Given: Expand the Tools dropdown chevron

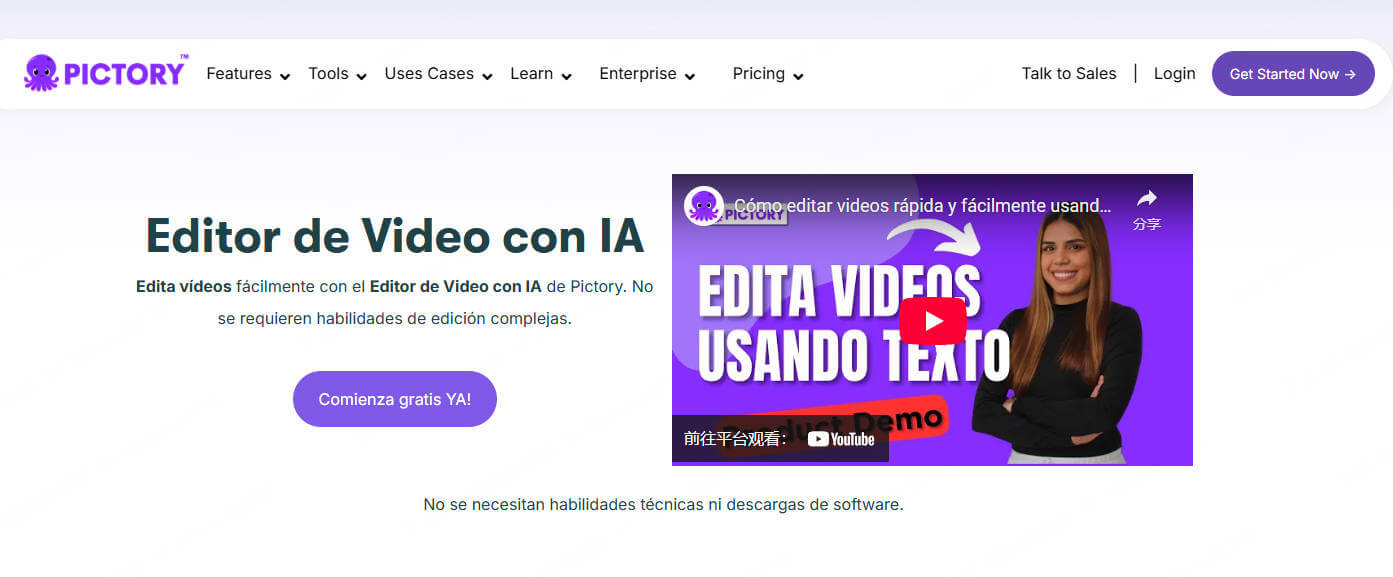Looking at the screenshot, I should 361,76.
